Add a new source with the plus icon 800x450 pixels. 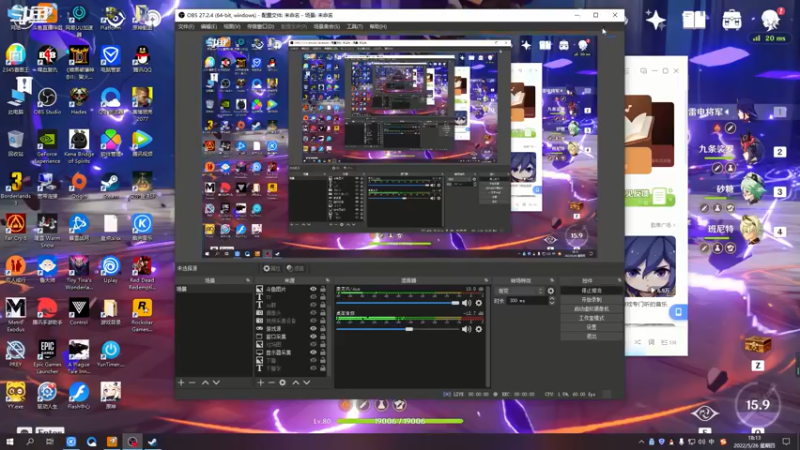pyautogui.click(x=261, y=382)
